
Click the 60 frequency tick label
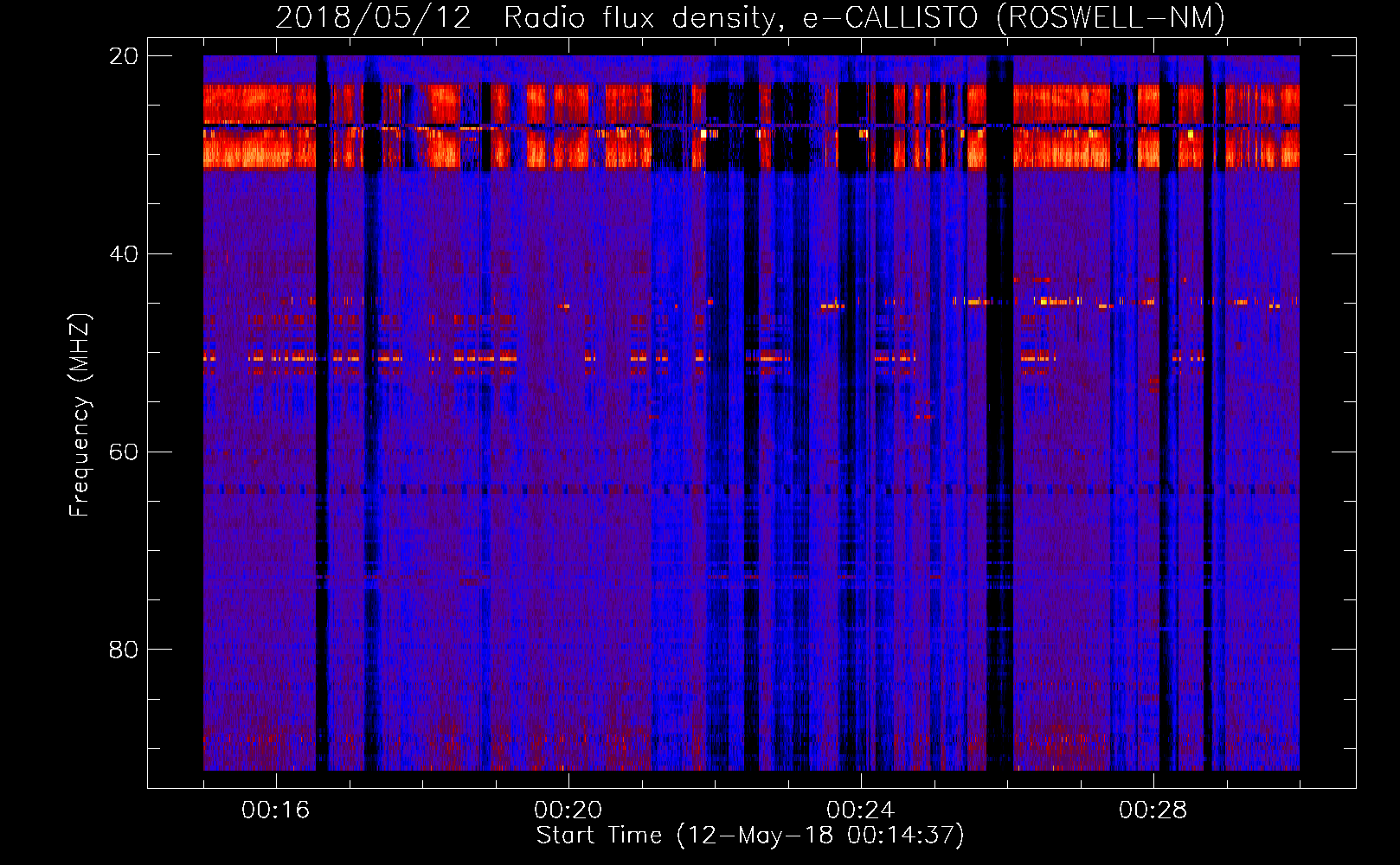(x=124, y=452)
